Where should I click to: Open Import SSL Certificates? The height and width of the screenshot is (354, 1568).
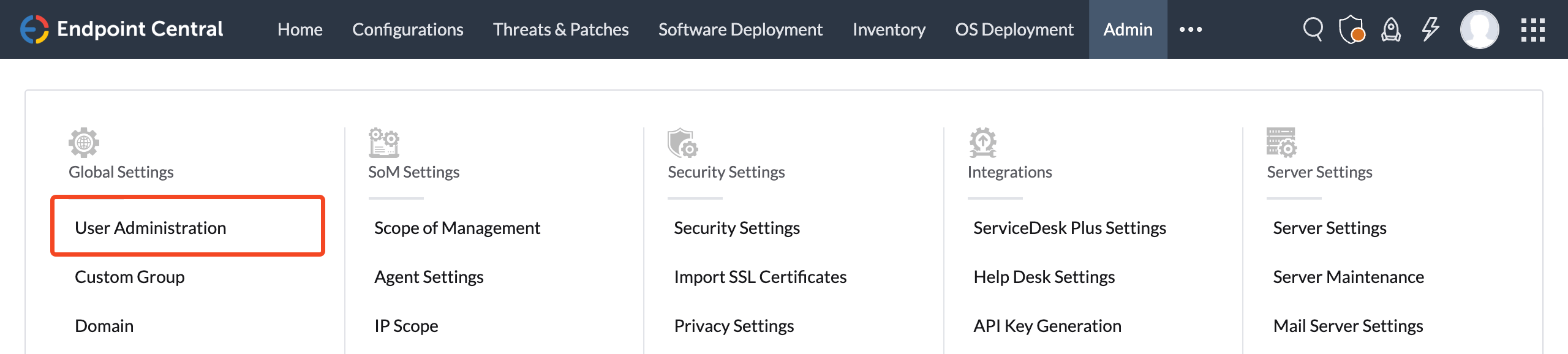(x=760, y=277)
